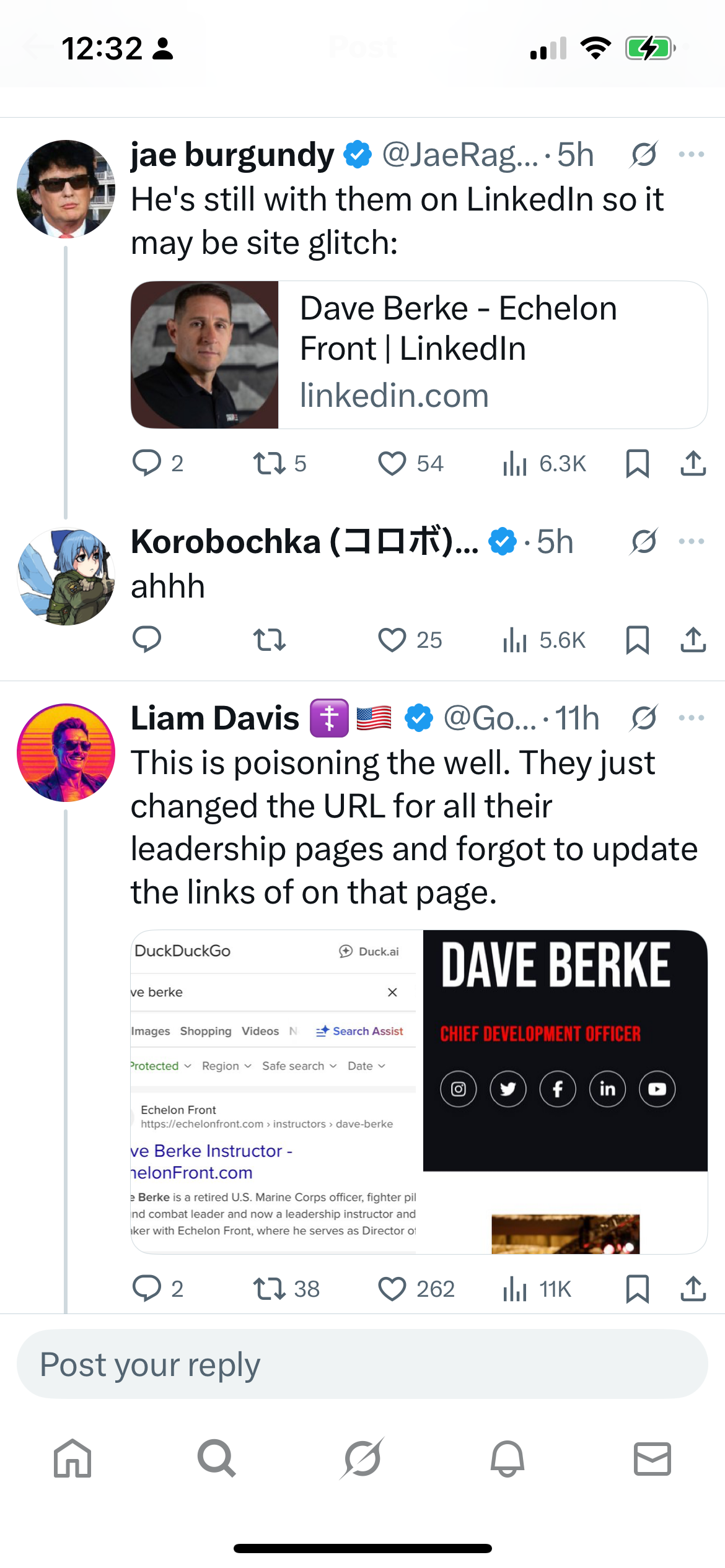Open Messages envelope in bottom bar
Image resolution: width=725 pixels, height=1568 pixels.
click(x=652, y=1458)
